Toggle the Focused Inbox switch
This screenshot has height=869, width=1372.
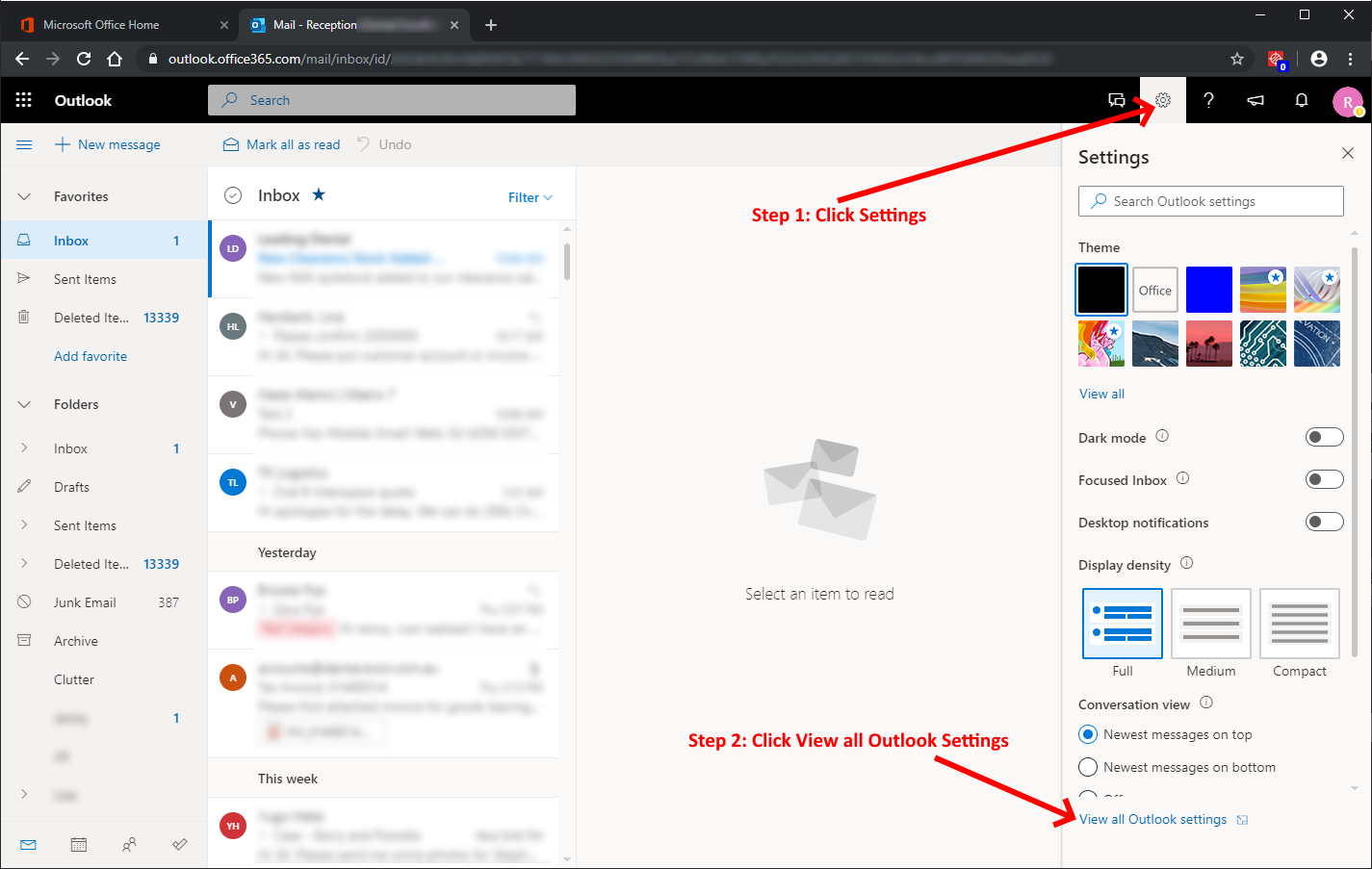click(1324, 479)
